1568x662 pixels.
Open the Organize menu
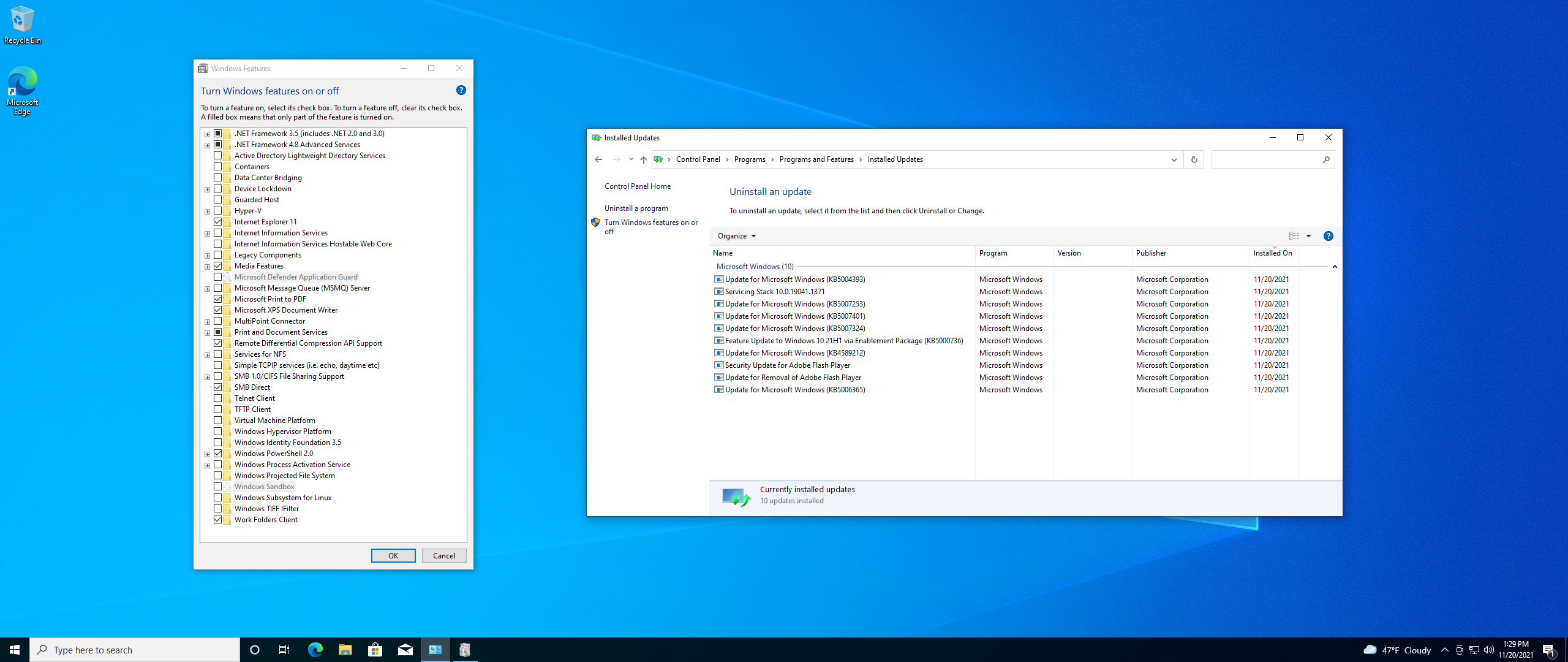(737, 236)
